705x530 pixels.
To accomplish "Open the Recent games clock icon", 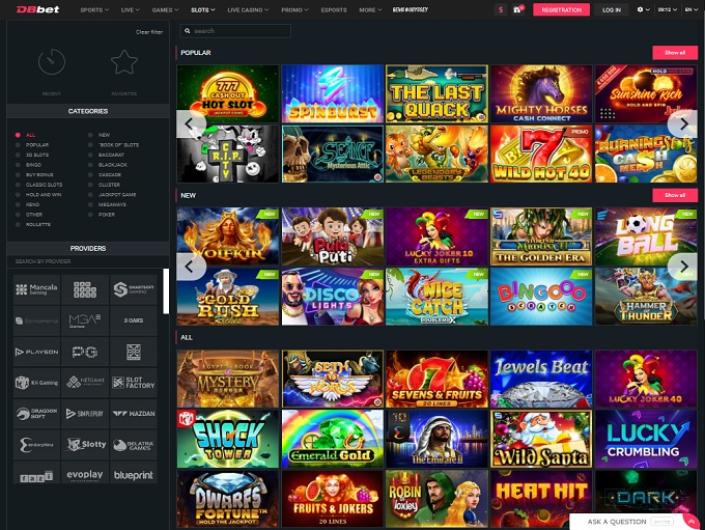I will coord(52,63).
